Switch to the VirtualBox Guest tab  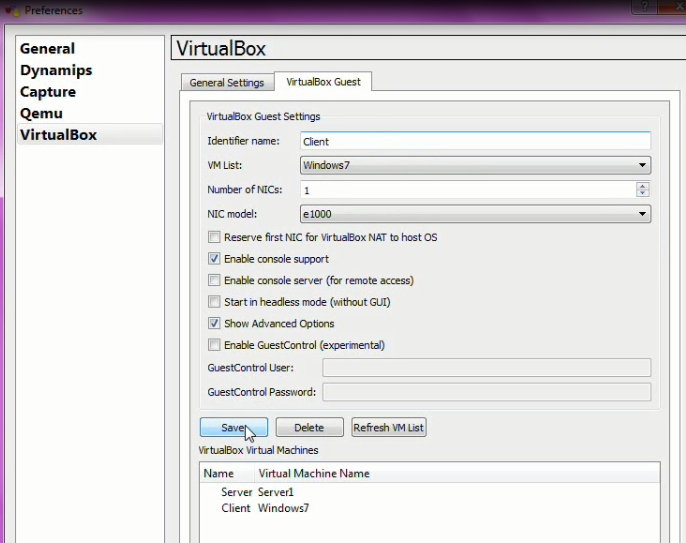(323, 82)
